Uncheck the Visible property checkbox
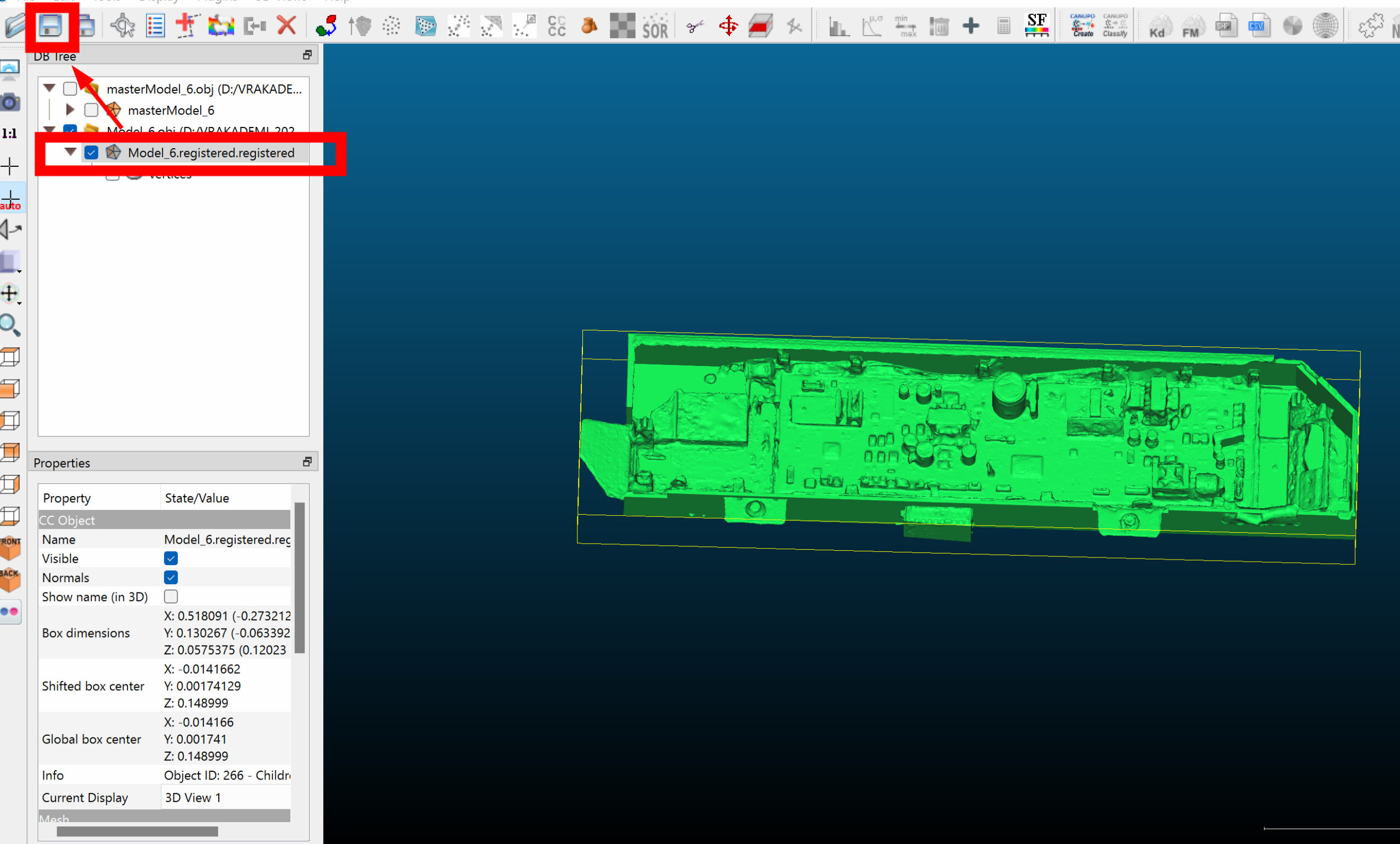The height and width of the screenshot is (844, 1400). coord(171,558)
